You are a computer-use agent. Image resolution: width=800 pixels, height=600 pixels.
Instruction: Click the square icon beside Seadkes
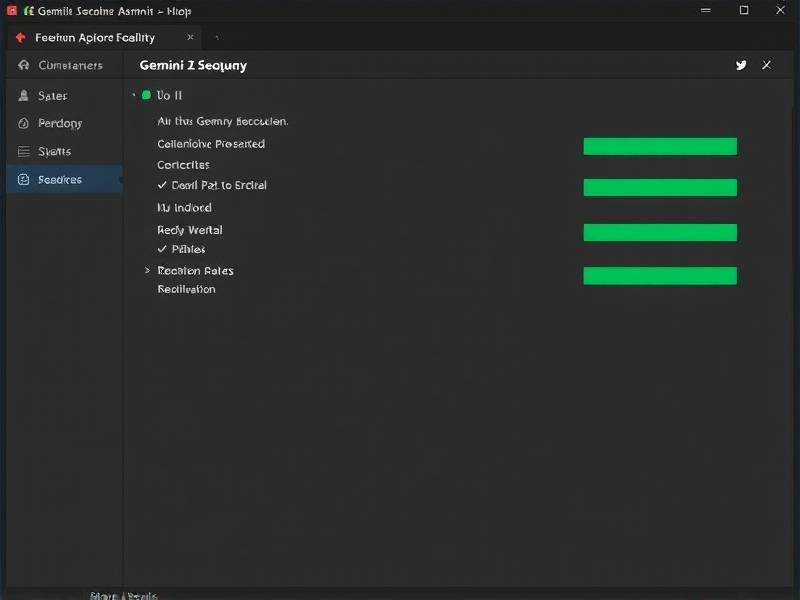point(24,180)
